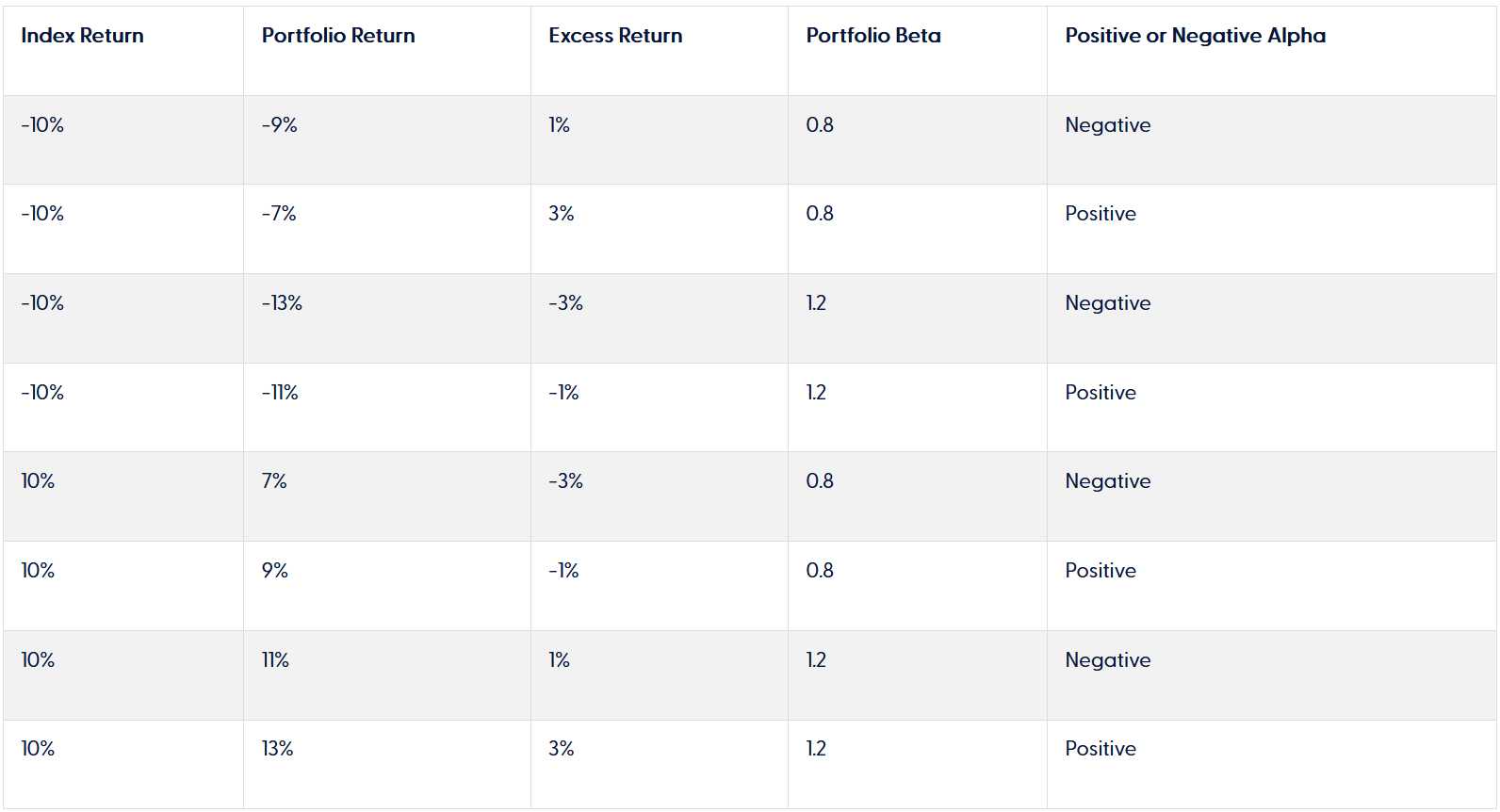Select the 7% portfolio return cell
The image size is (1500, 812).
[274, 481]
